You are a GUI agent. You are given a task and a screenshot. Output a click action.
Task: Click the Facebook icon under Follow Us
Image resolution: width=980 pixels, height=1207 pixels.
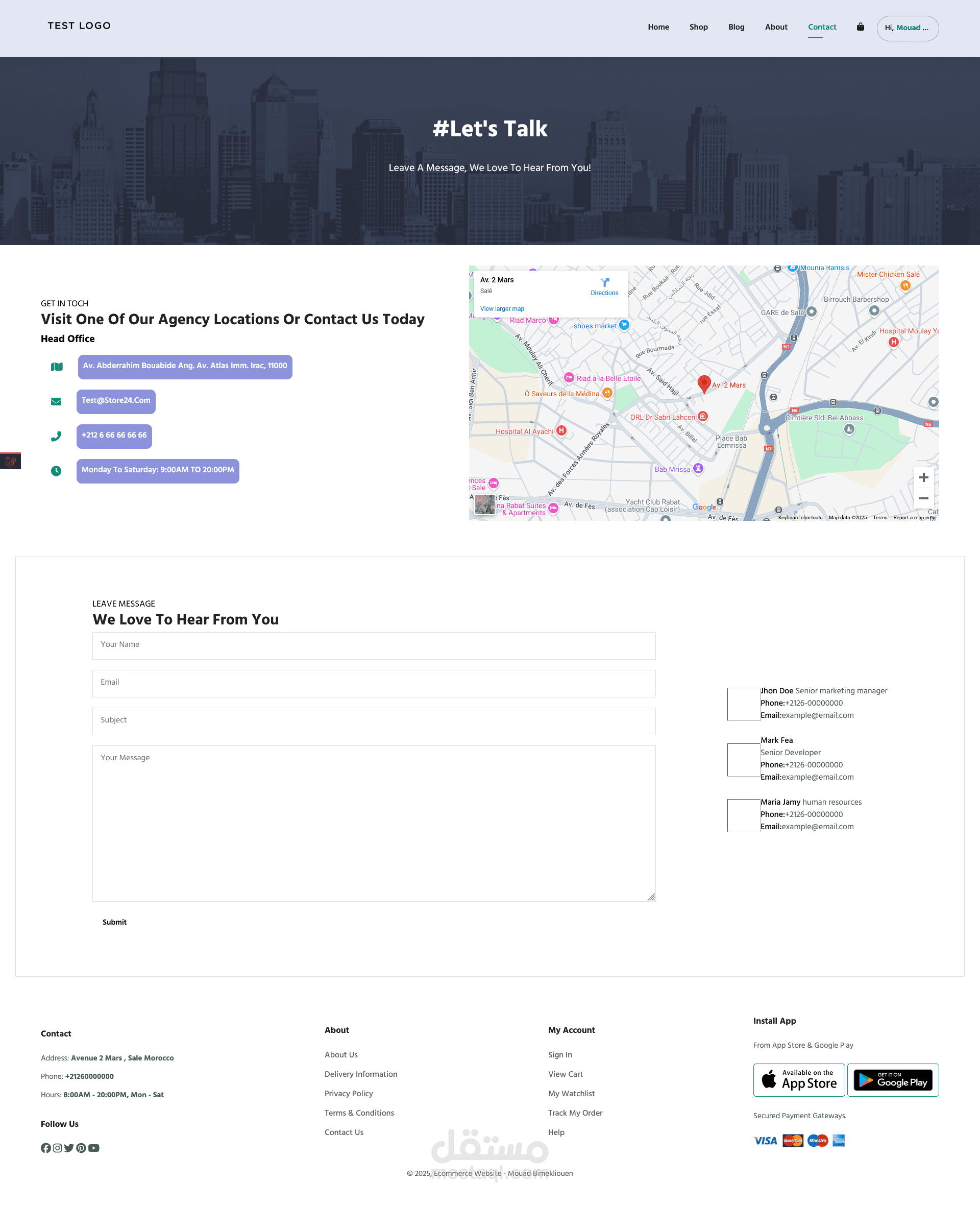click(46, 1148)
